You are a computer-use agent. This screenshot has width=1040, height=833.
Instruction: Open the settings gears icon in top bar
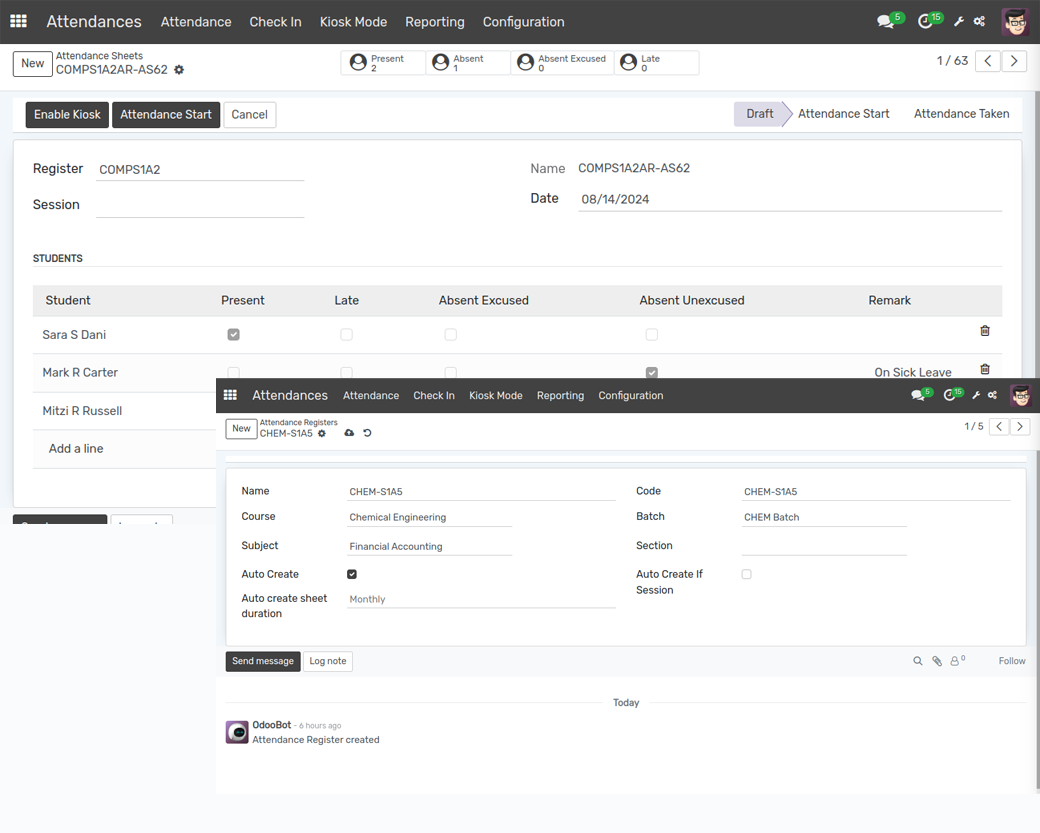click(x=979, y=21)
